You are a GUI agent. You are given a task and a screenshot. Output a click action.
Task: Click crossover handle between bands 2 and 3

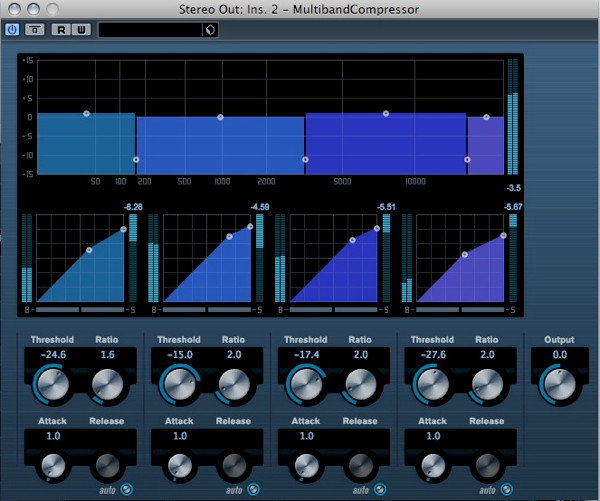[305, 160]
